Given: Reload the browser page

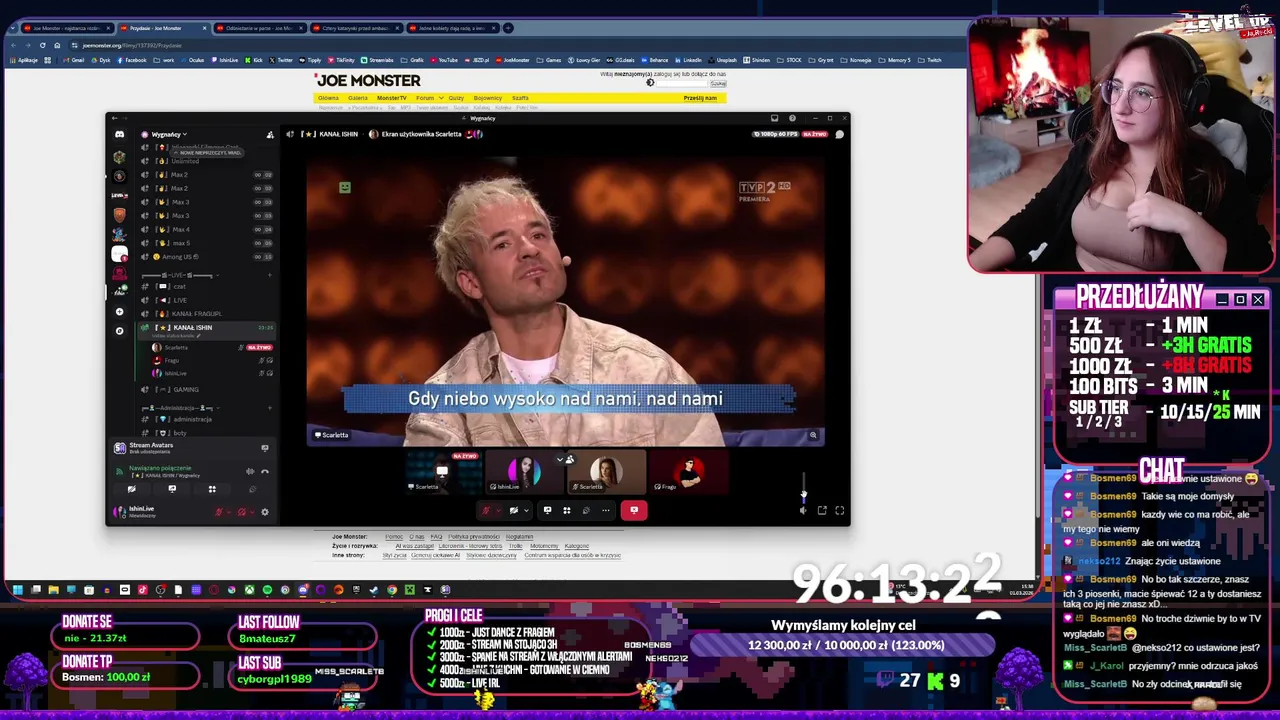Looking at the screenshot, I should tap(42, 45).
